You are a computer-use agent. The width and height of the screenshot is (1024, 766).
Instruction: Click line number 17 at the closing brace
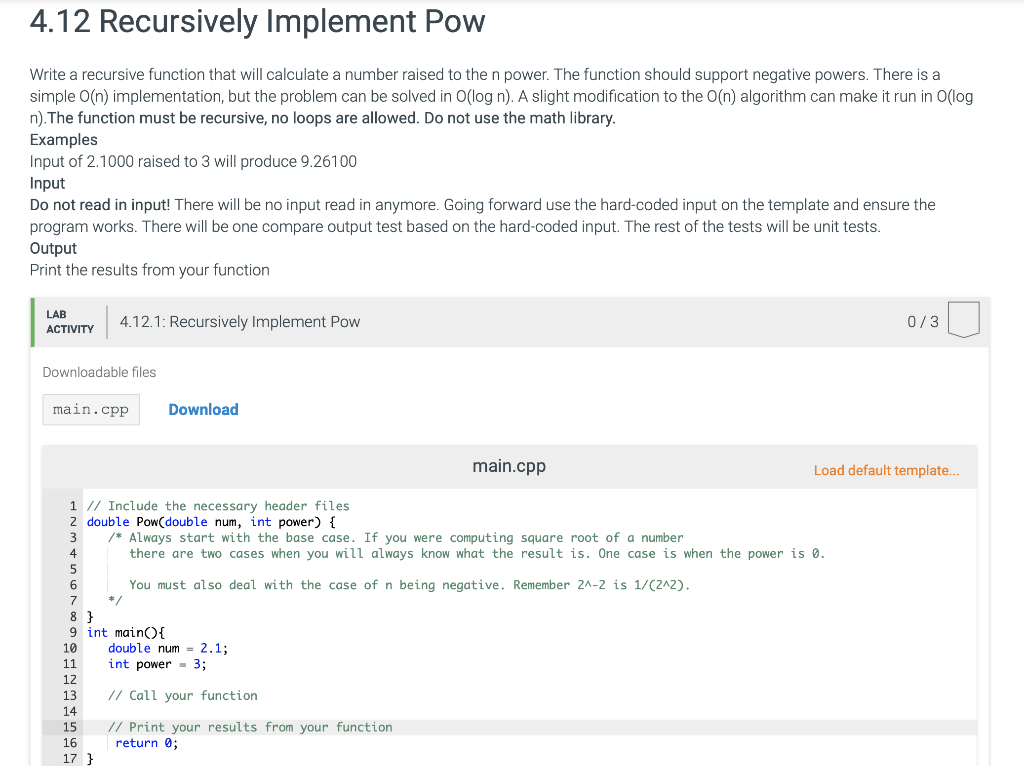pos(71,758)
